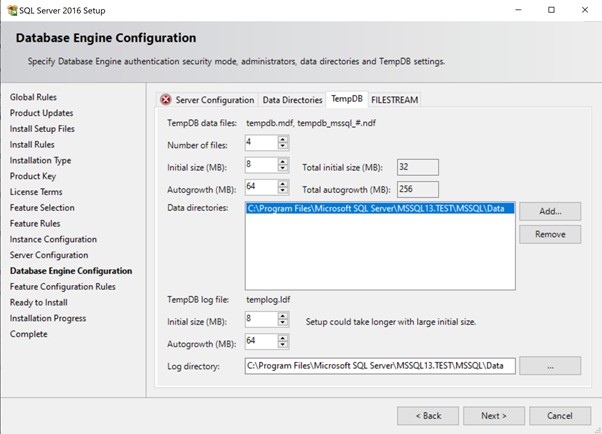The image size is (602, 434).
Task: Click Install Rules step in sidebar
Action: point(32,144)
